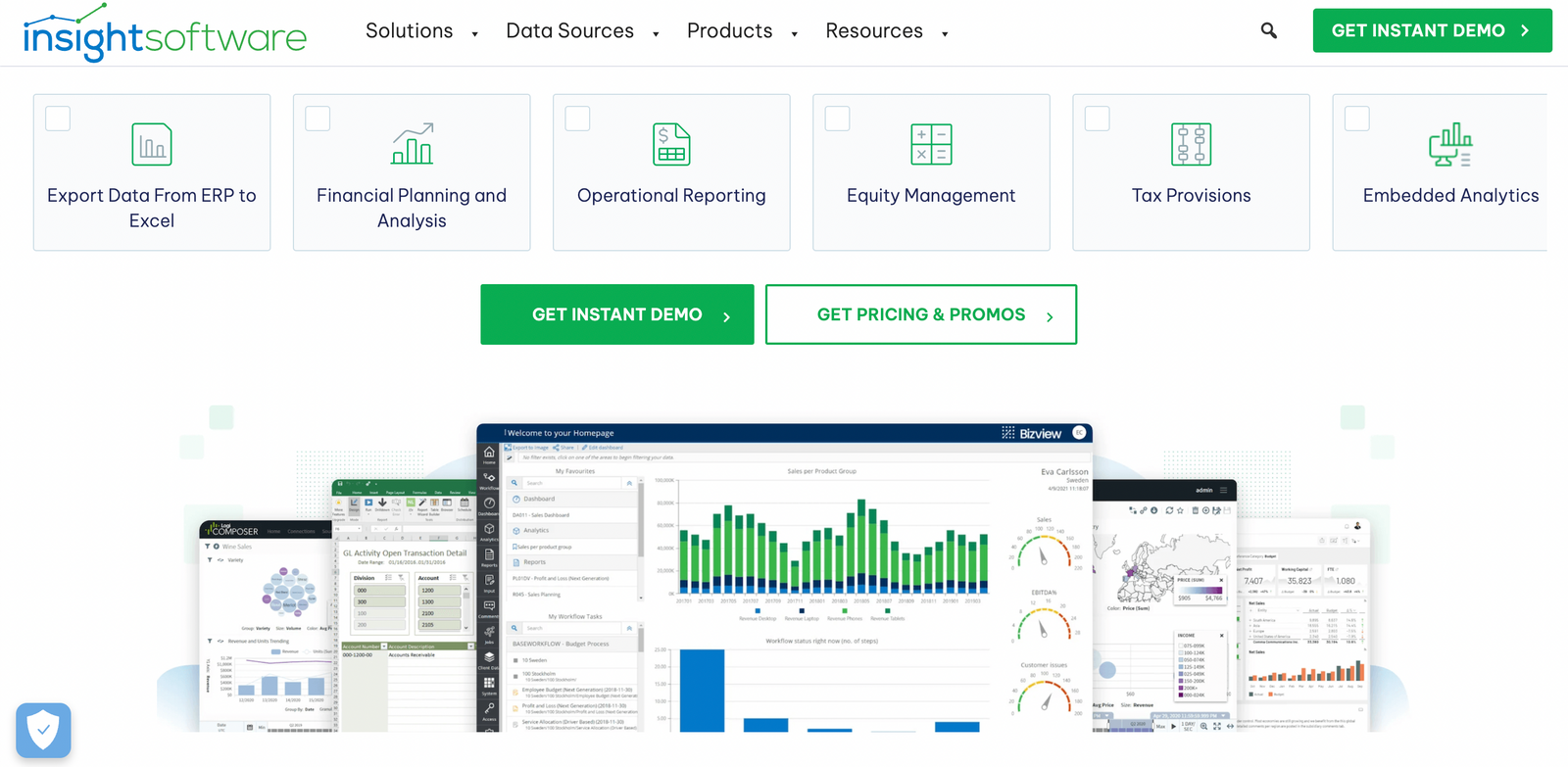Click the Financial Planning growth chart icon

point(412,144)
